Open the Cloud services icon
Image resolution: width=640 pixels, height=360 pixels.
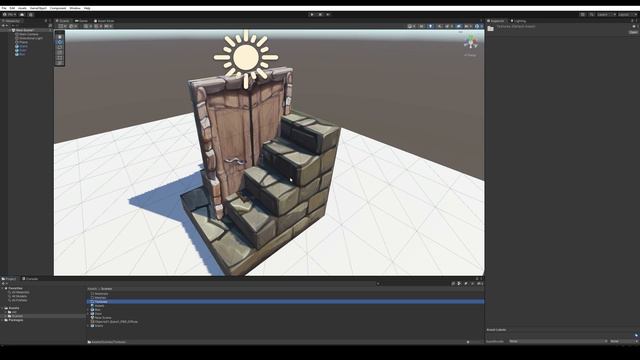[x=22, y=15]
